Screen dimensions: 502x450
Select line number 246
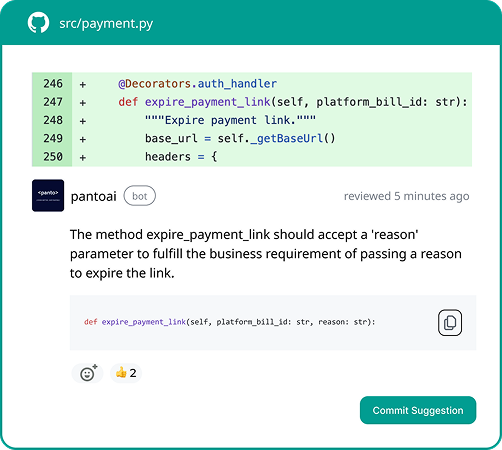53,83
